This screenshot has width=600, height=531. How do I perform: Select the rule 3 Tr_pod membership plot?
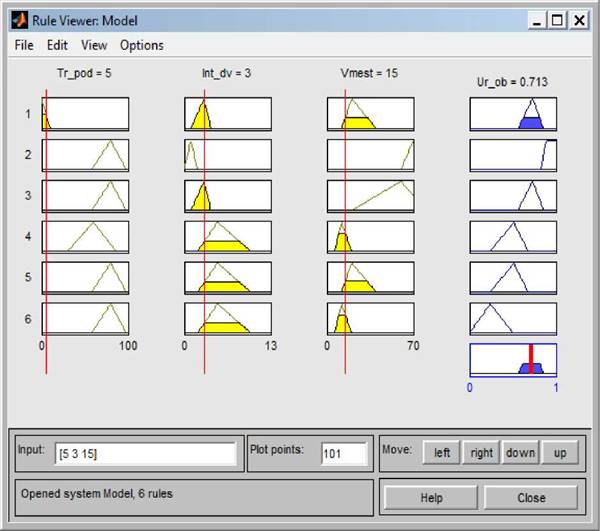point(85,196)
